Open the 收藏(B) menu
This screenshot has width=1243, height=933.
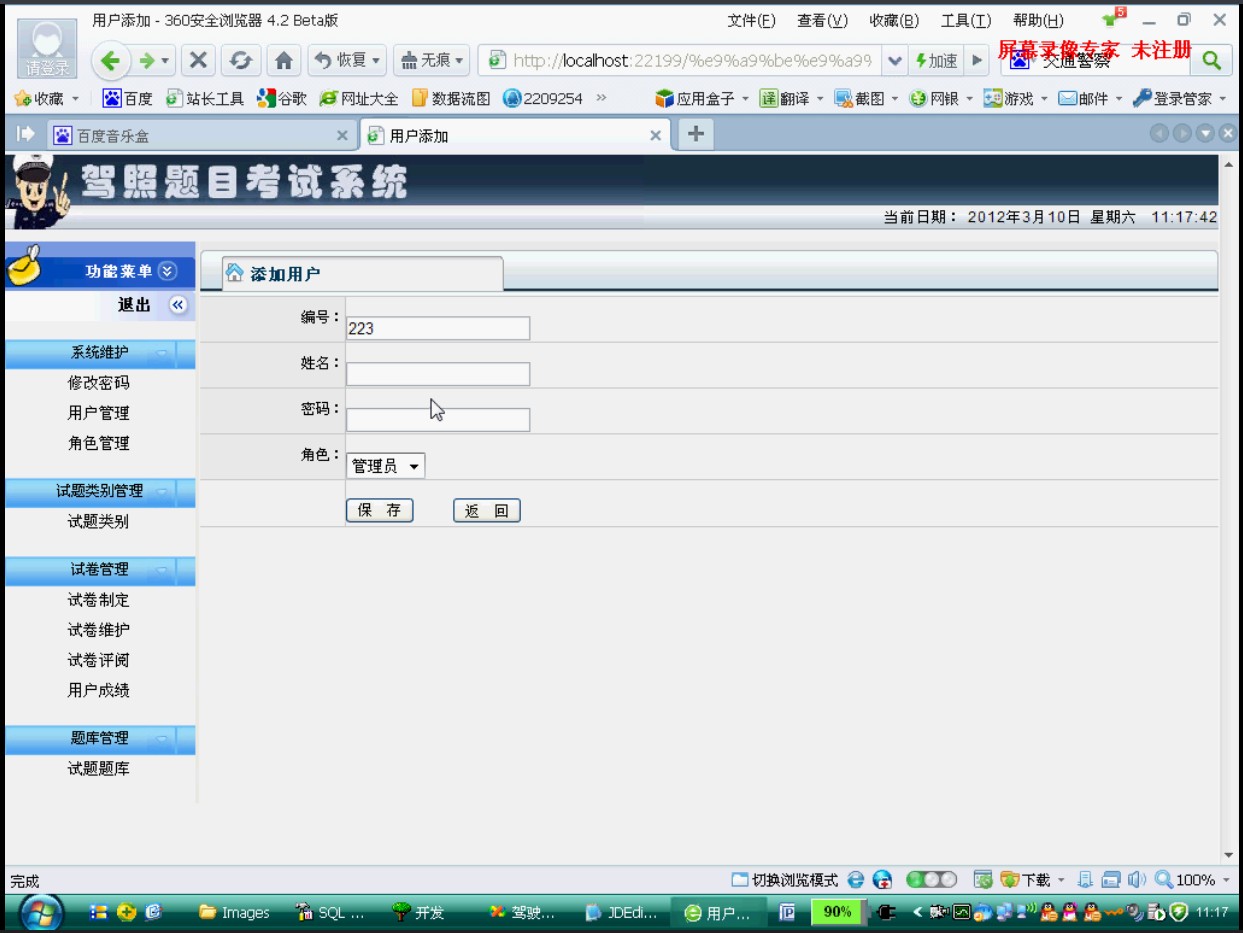894,20
